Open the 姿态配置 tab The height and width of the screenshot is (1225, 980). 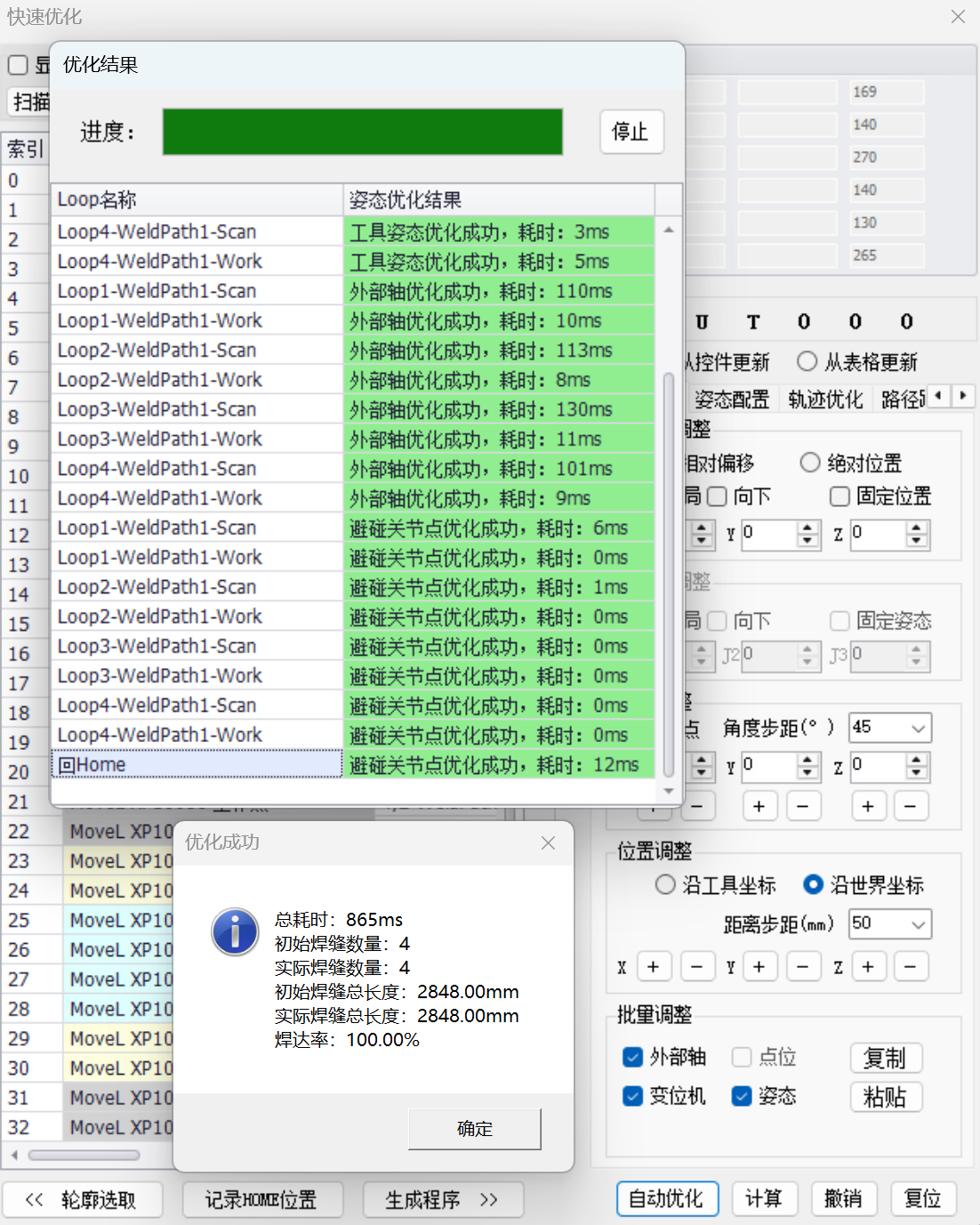[731, 399]
